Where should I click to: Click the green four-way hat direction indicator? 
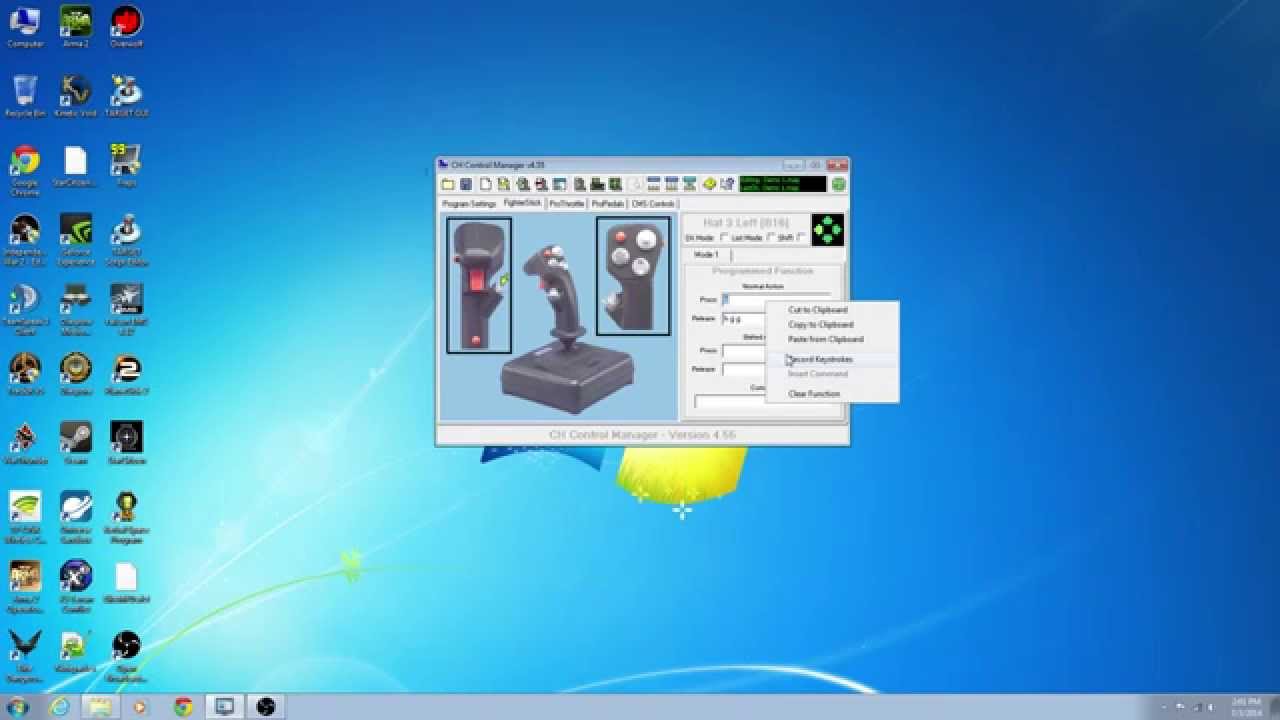coord(827,229)
